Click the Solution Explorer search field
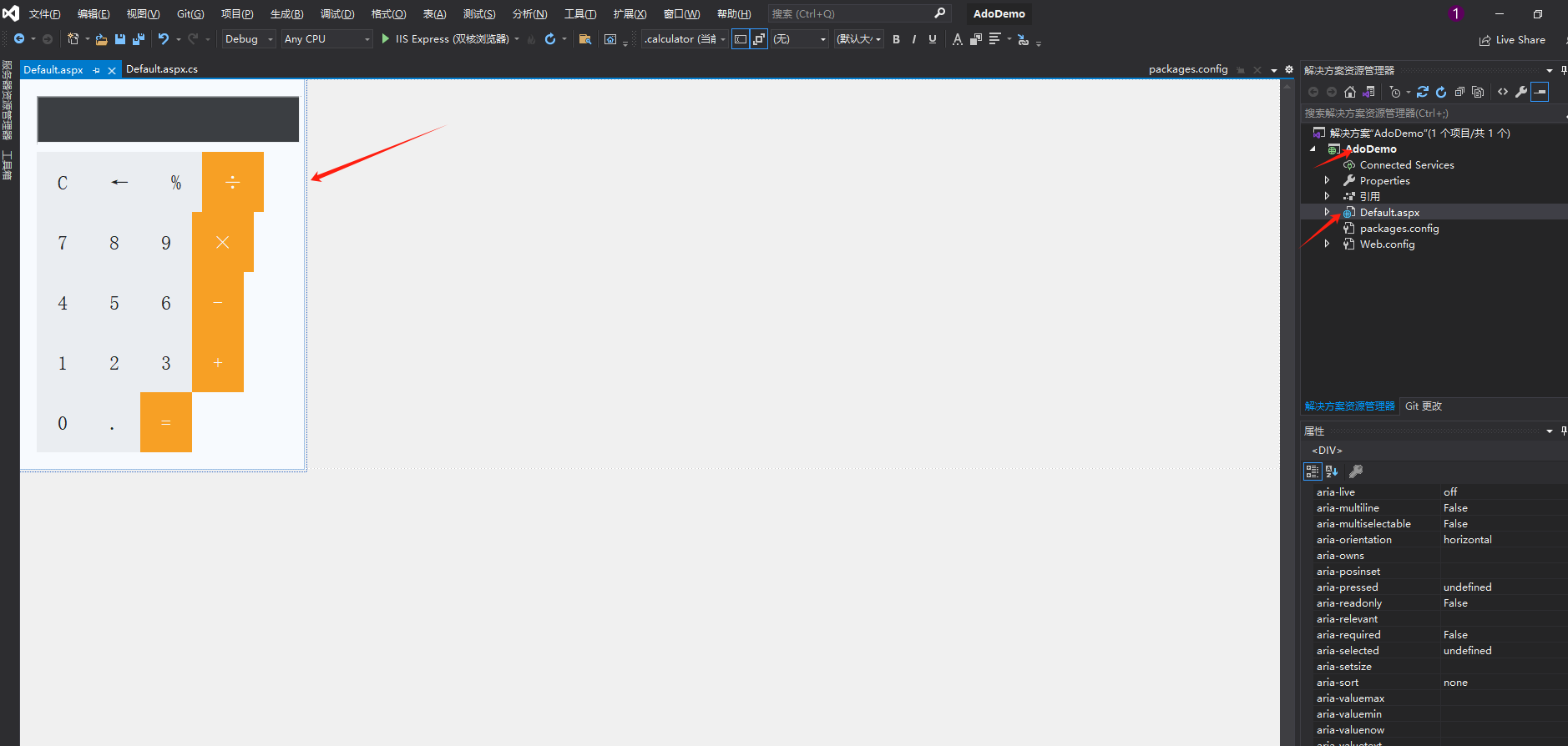1568x746 pixels. click(x=1432, y=113)
